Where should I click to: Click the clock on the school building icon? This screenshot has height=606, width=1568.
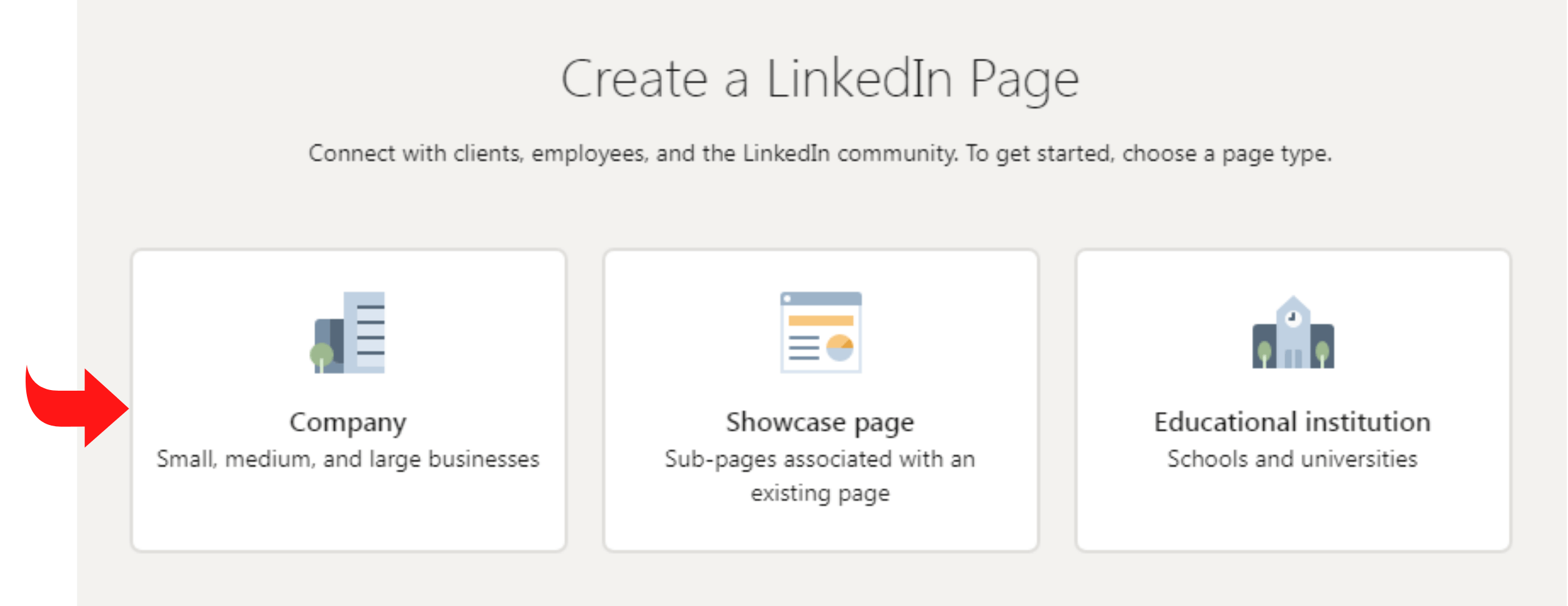click(1293, 318)
